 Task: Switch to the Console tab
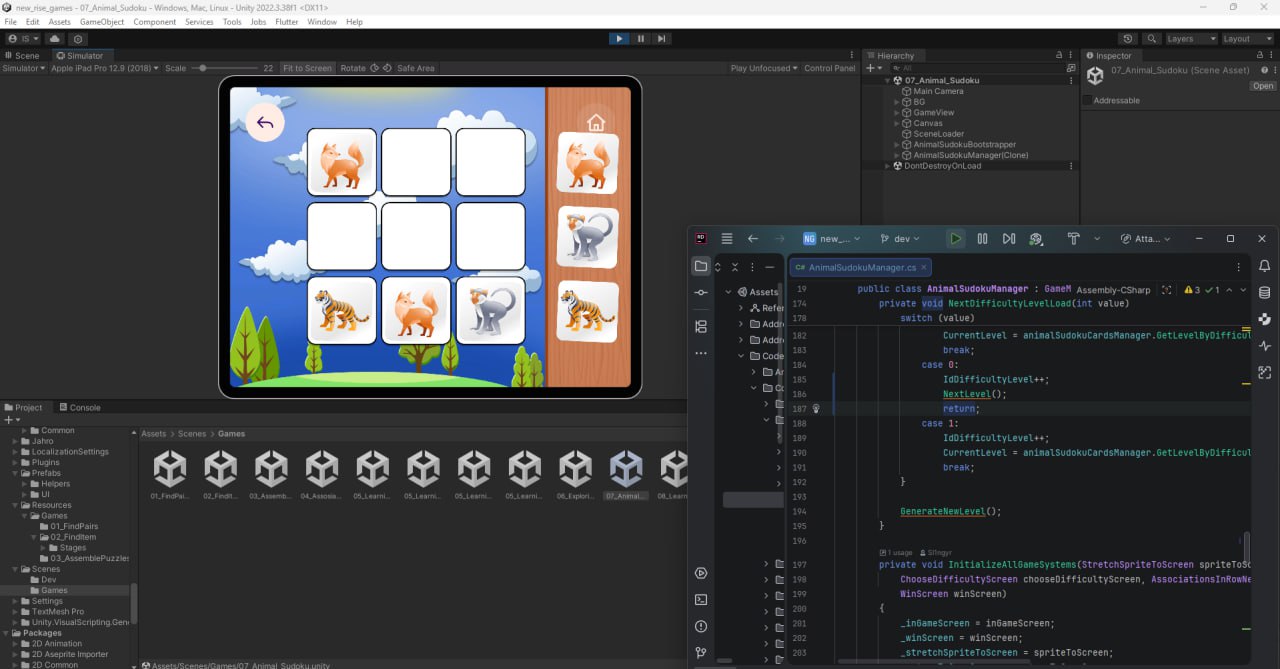pyautogui.click(x=79, y=407)
